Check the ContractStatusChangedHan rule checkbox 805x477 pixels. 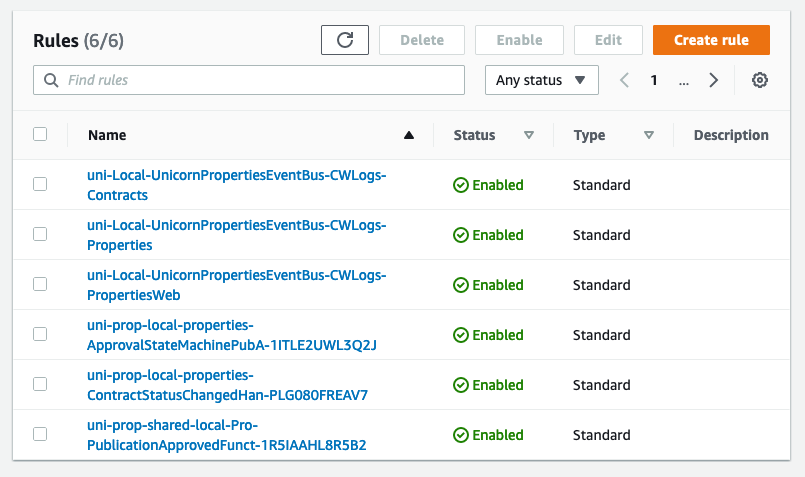pyautogui.click(x=40, y=384)
